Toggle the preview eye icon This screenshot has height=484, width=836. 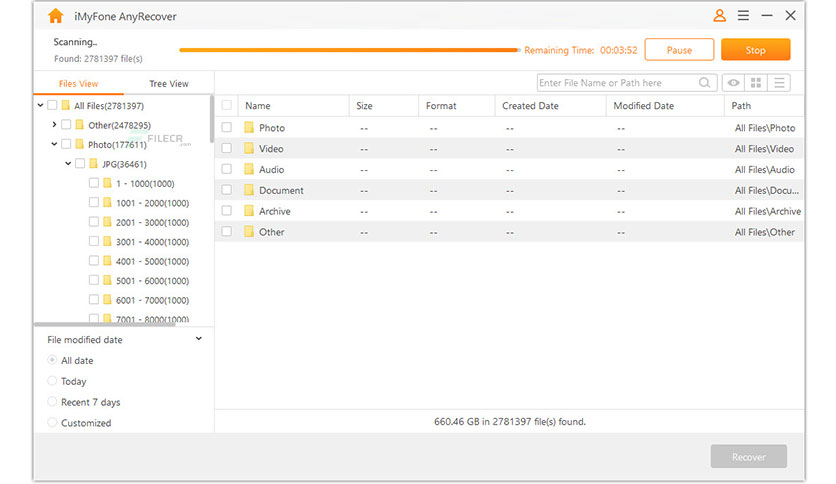[734, 83]
